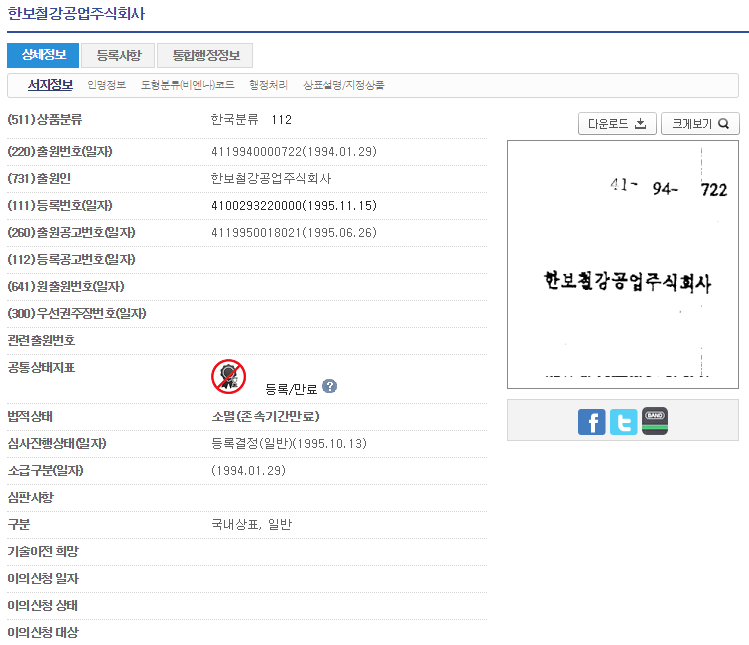Share via BAND icon
The width and height of the screenshot is (749, 645).
tap(655, 421)
